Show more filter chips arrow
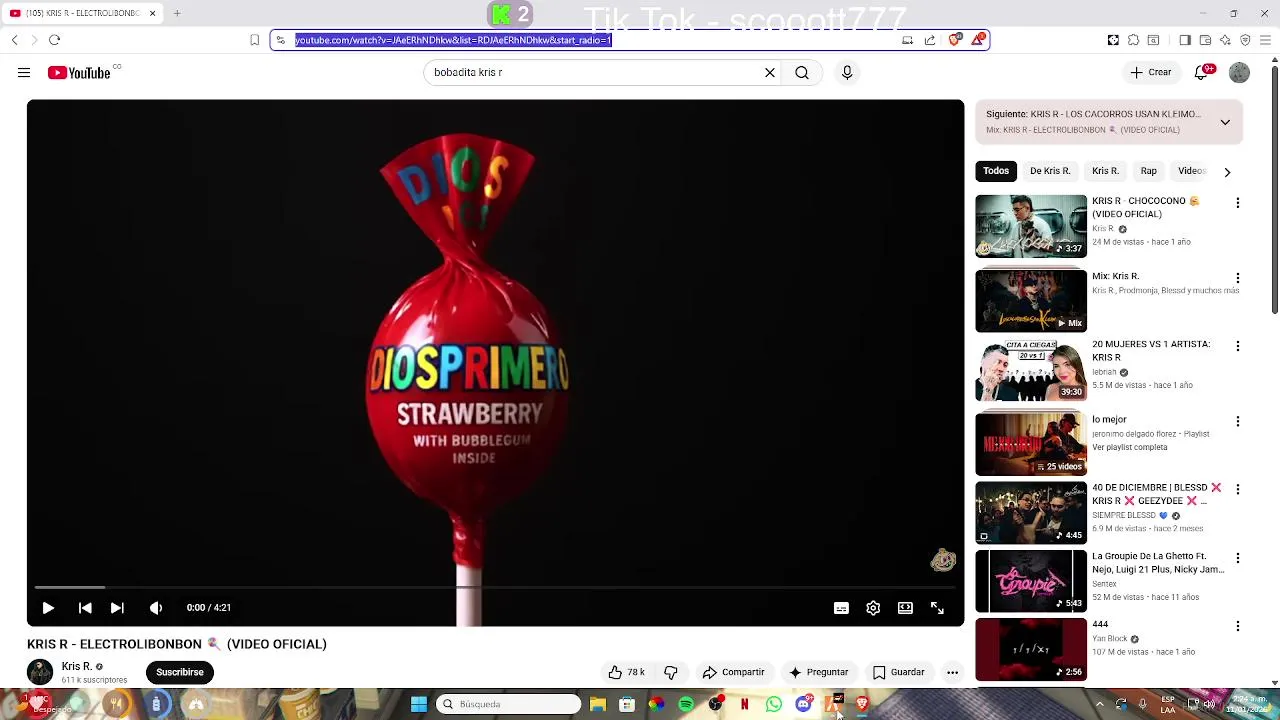This screenshot has height=720, width=1280. coord(1227,172)
